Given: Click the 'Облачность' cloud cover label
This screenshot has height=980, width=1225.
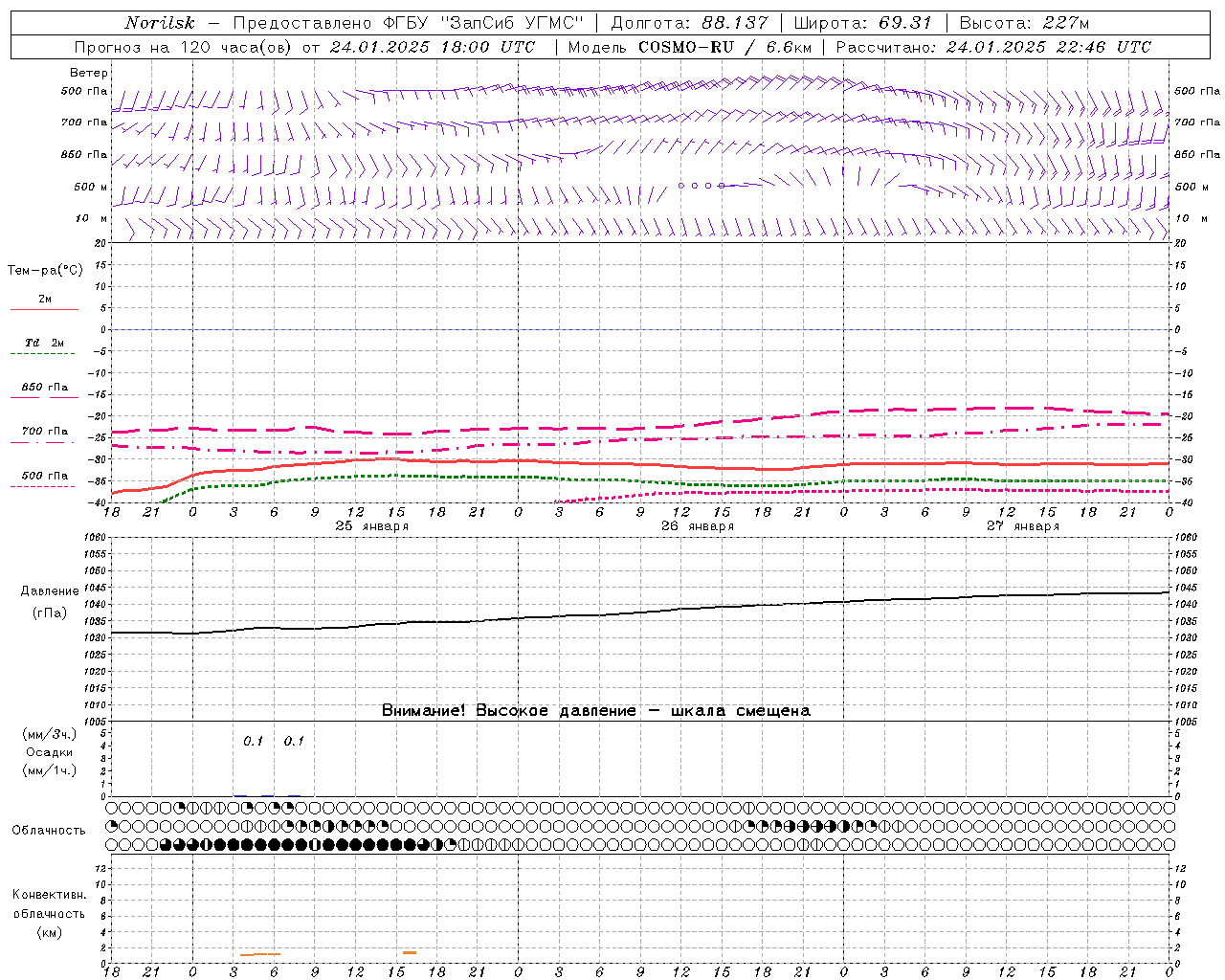Looking at the screenshot, I should 49,831.
